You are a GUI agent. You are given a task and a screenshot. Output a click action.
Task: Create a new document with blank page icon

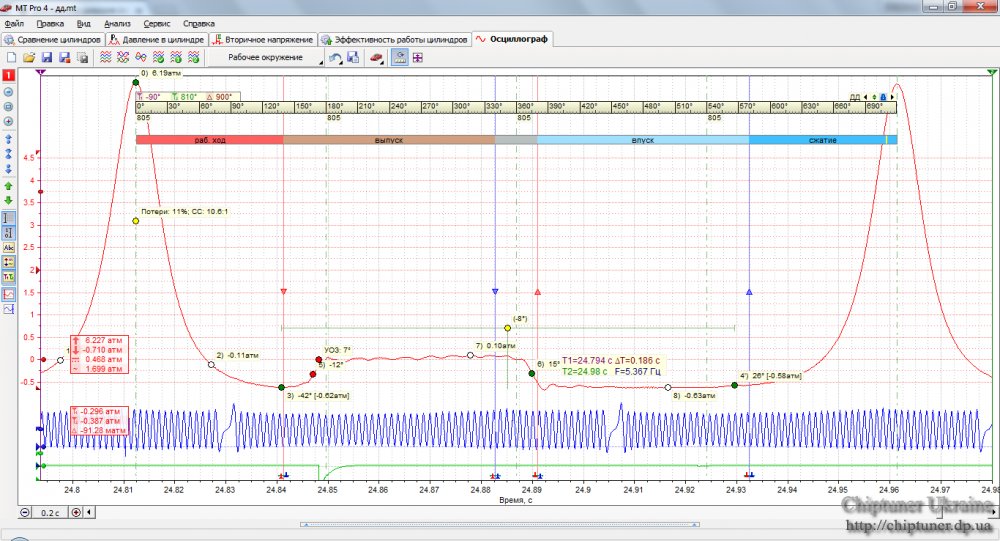click(x=11, y=57)
